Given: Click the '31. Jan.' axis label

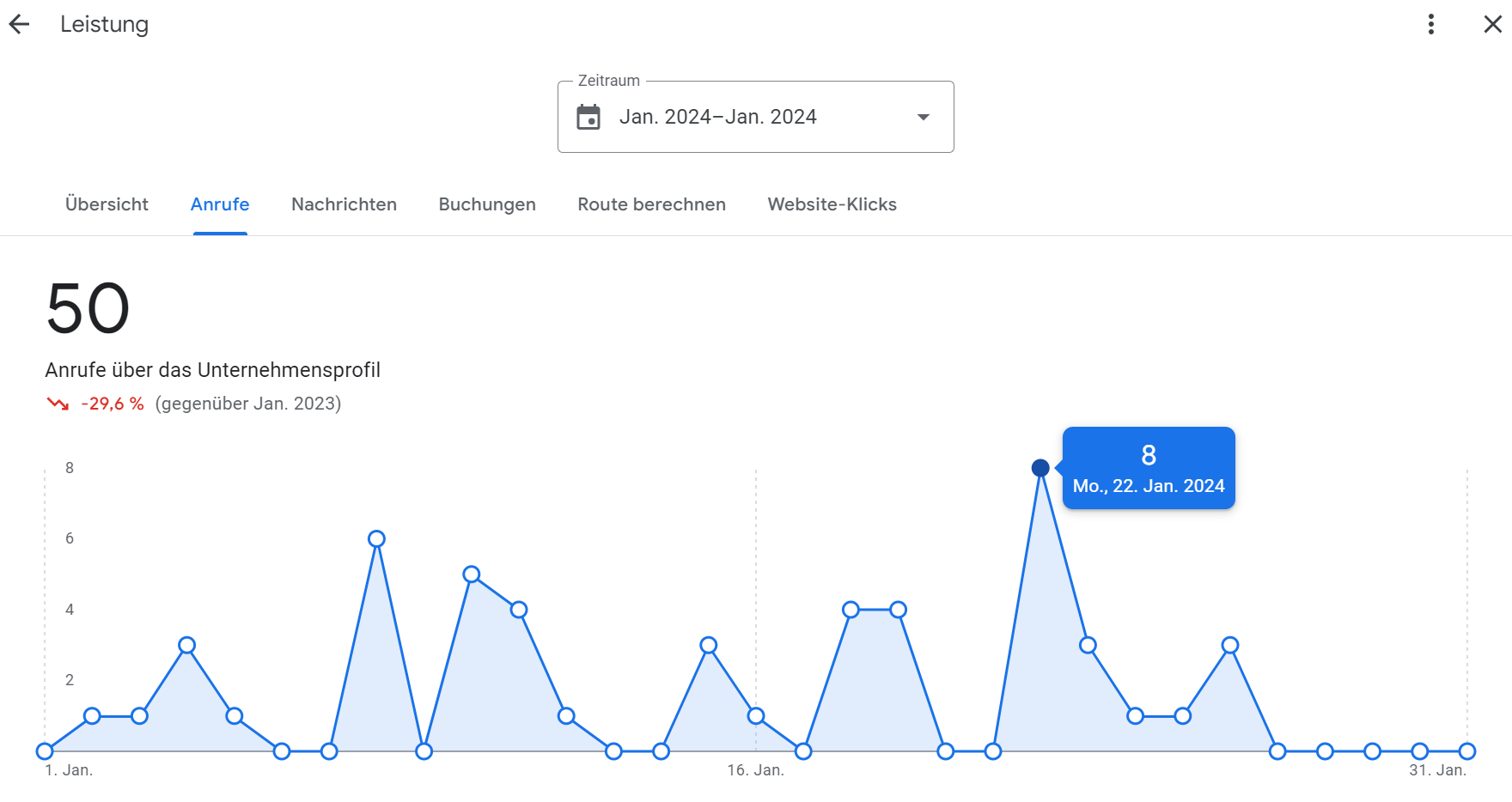Looking at the screenshot, I should [1438, 770].
